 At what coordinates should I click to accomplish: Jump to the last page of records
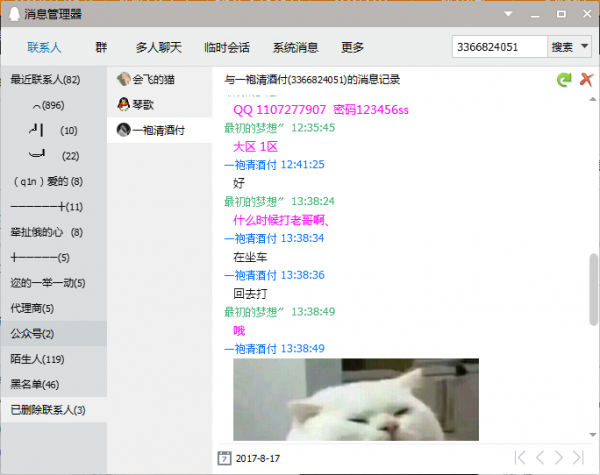click(x=579, y=457)
